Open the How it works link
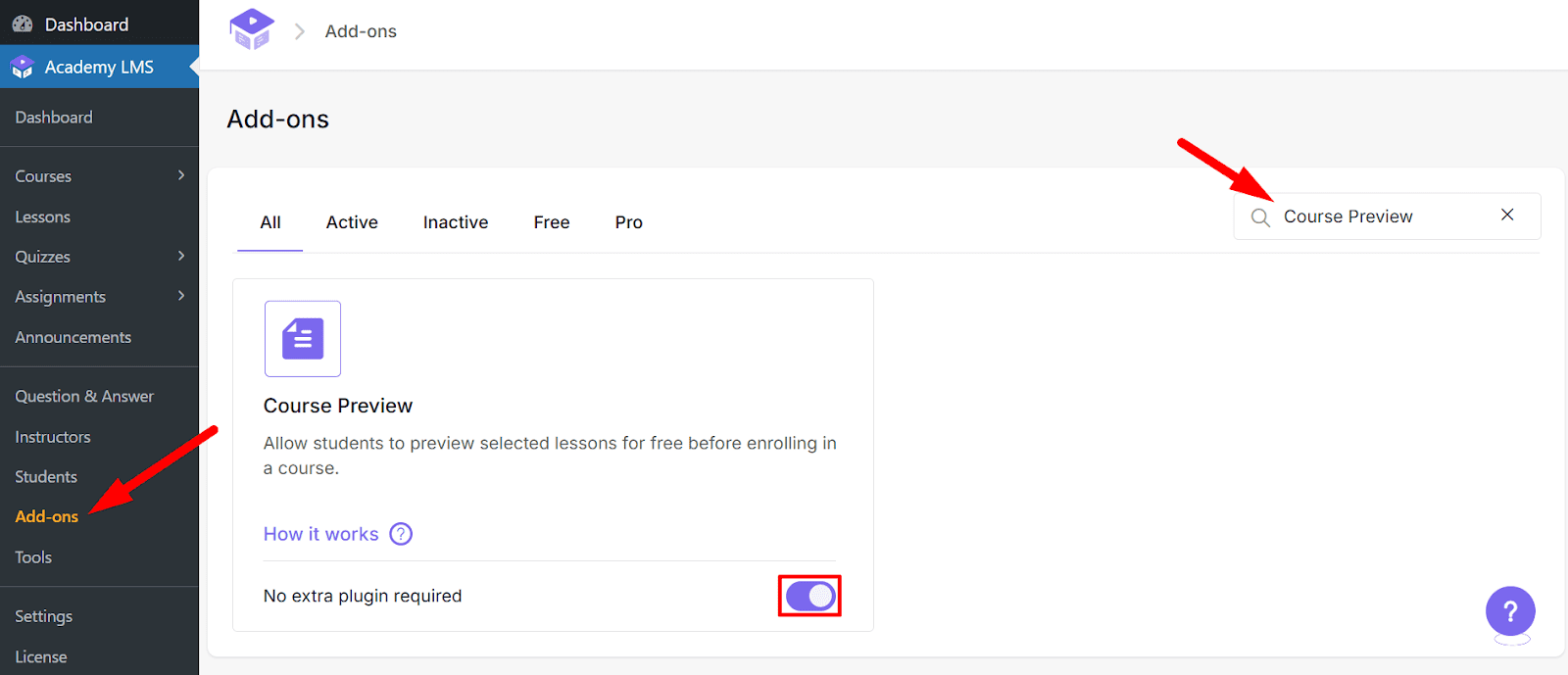This screenshot has width=1568, height=675. coord(320,534)
